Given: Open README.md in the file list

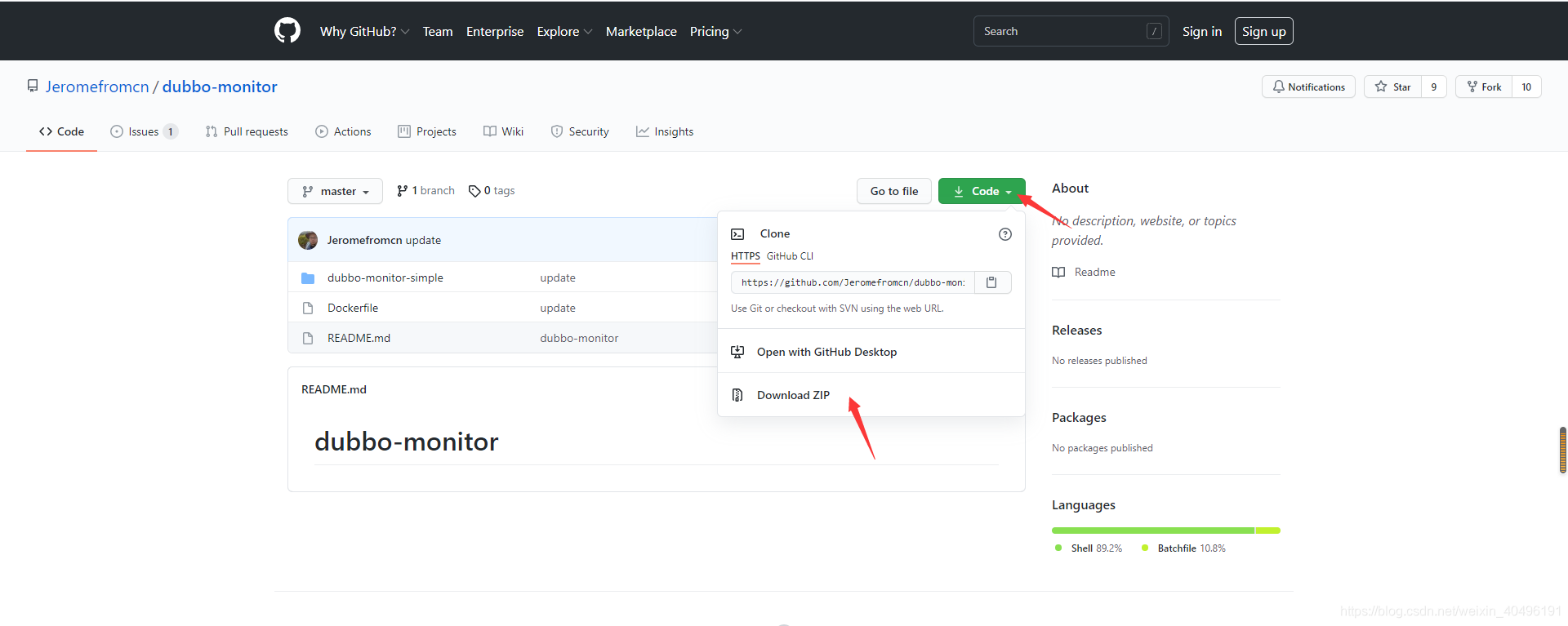Looking at the screenshot, I should pyautogui.click(x=359, y=338).
